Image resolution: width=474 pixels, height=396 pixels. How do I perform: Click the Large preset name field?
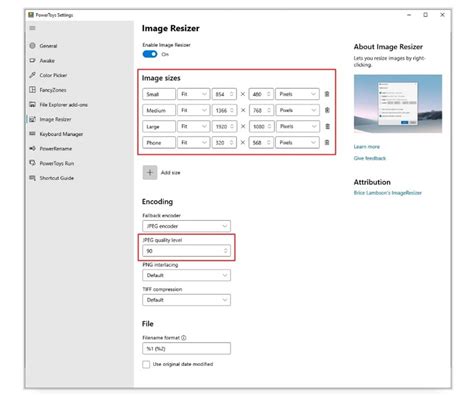click(159, 126)
